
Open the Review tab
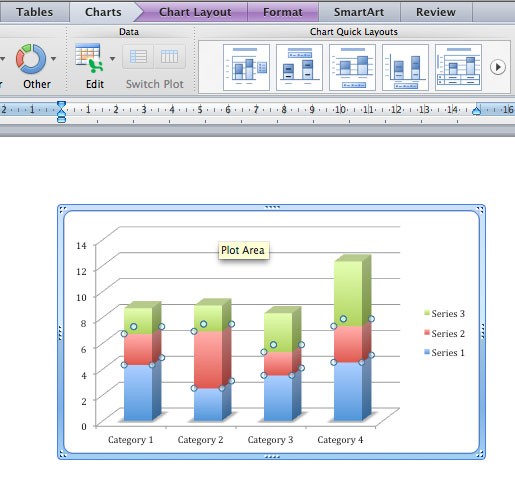[x=436, y=12]
